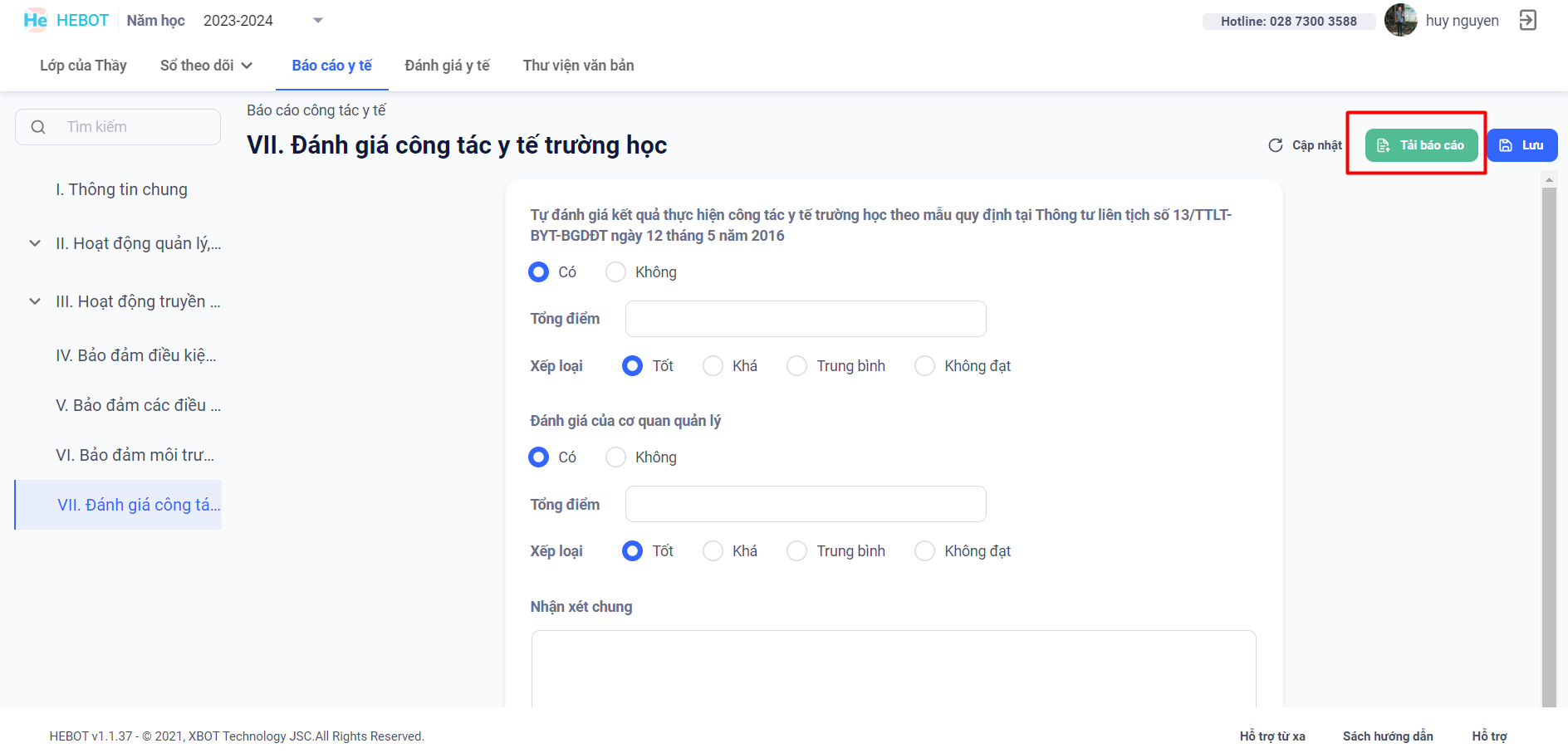This screenshot has height=753, width=1568.
Task: Open Sách hướng dẫn footer link
Action: [x=1387, y=736]
